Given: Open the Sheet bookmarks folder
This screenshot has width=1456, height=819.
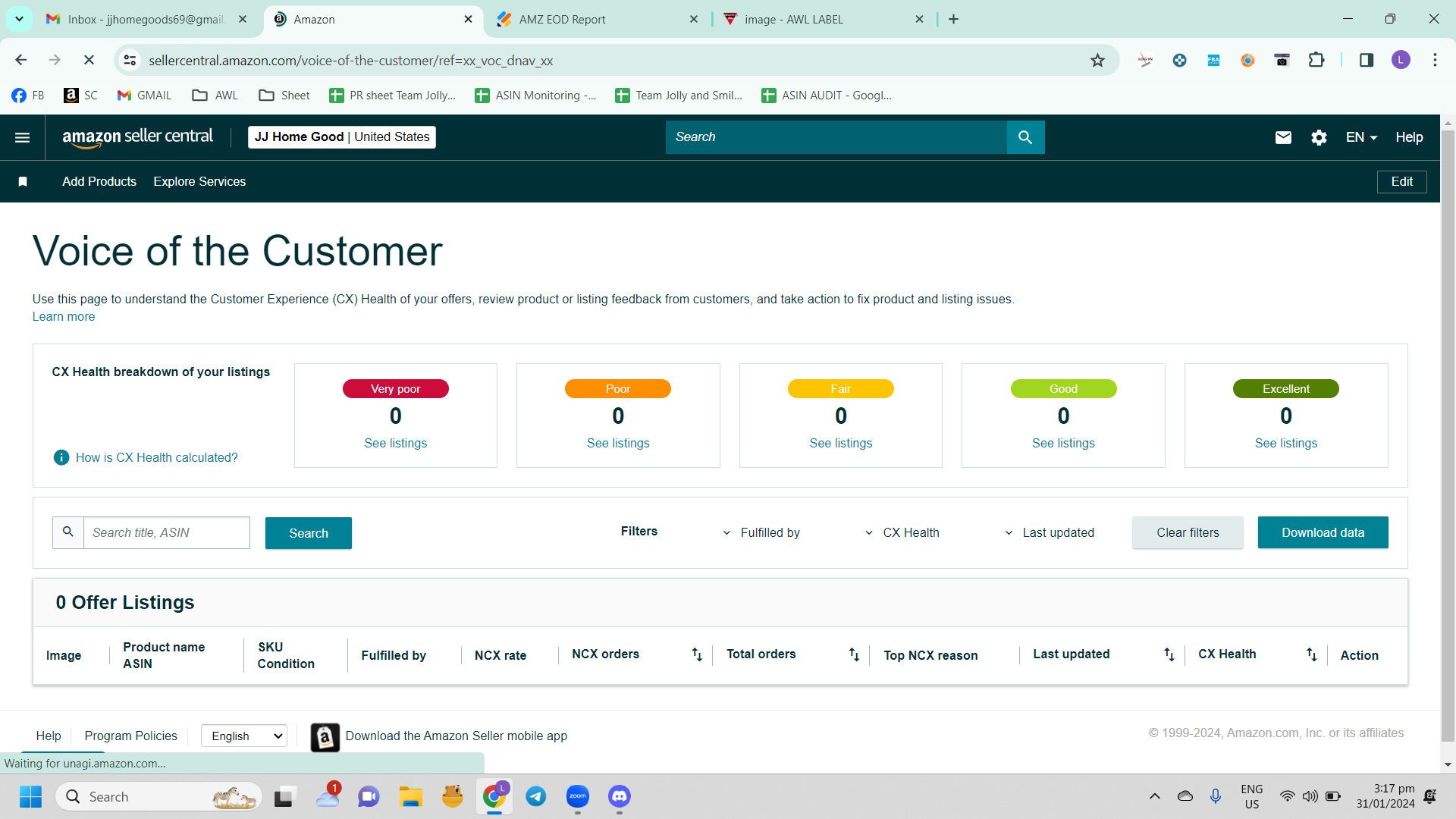Looking at the screenshot, I should click(x=284, y=96).
